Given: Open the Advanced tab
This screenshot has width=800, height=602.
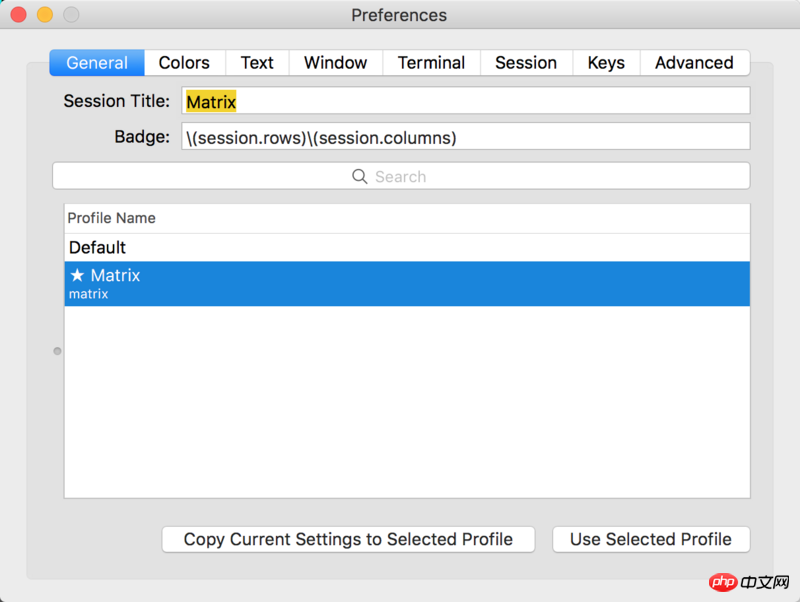Looking at the screenshot, I should 694,63.
